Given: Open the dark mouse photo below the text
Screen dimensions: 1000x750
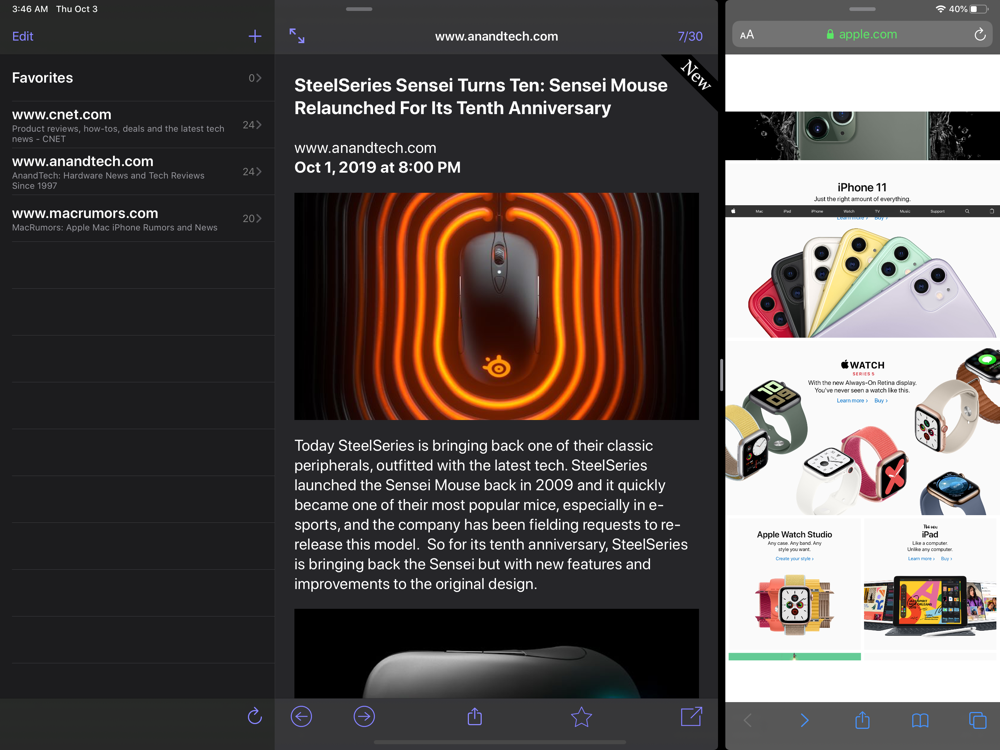Looking at the screenshot, I should point(496,653).
